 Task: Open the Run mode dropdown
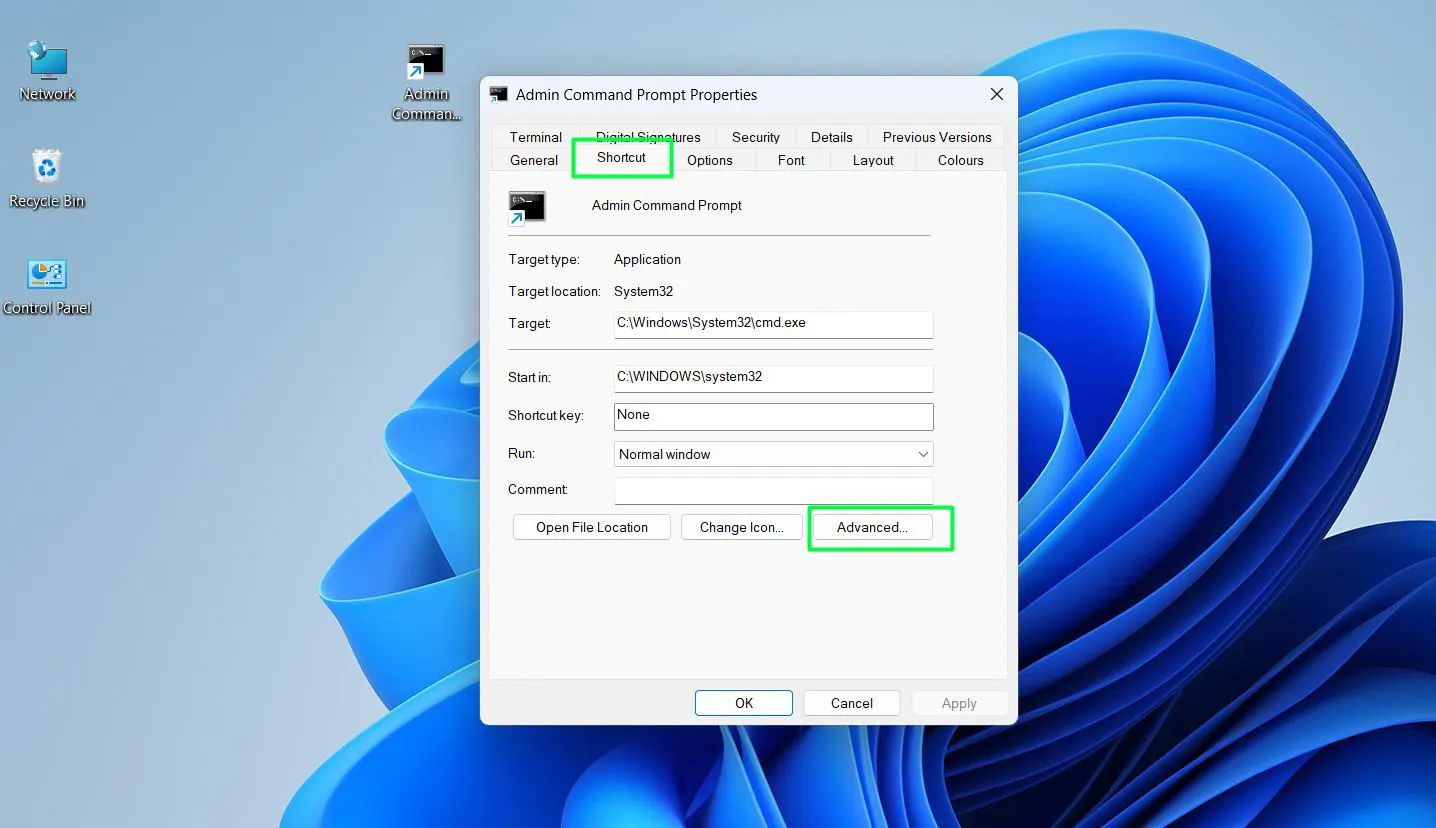[x=921, y=454]
